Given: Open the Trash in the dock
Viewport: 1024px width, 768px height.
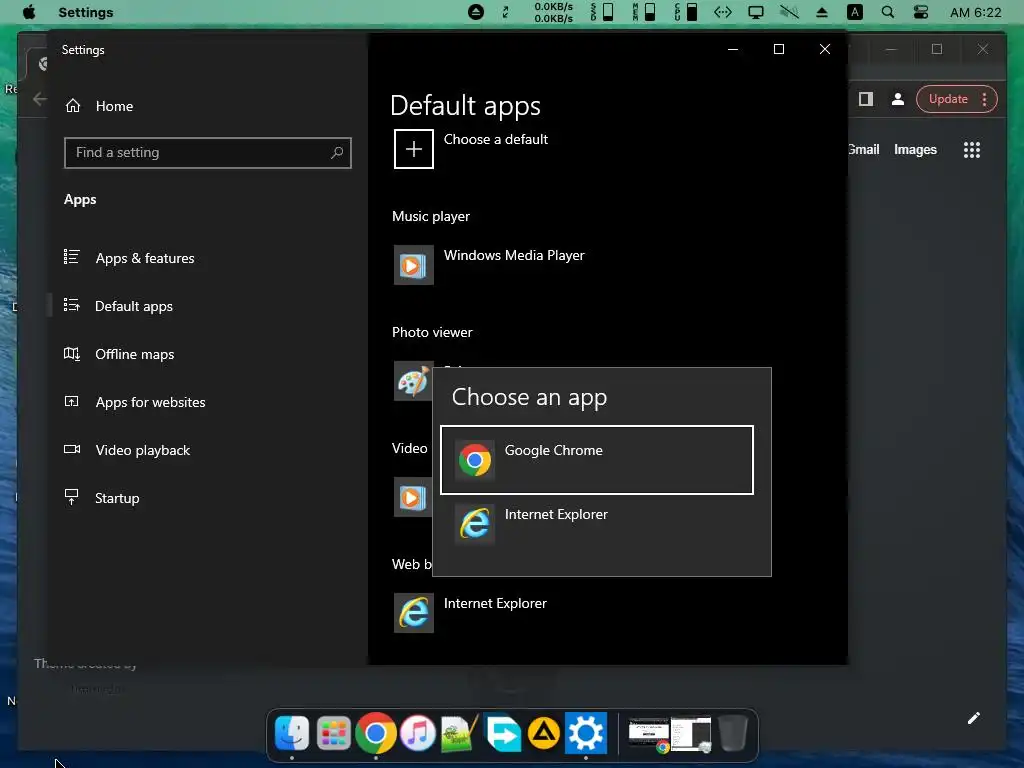Looking at the screenshot, I should click(x=733, y=733).
